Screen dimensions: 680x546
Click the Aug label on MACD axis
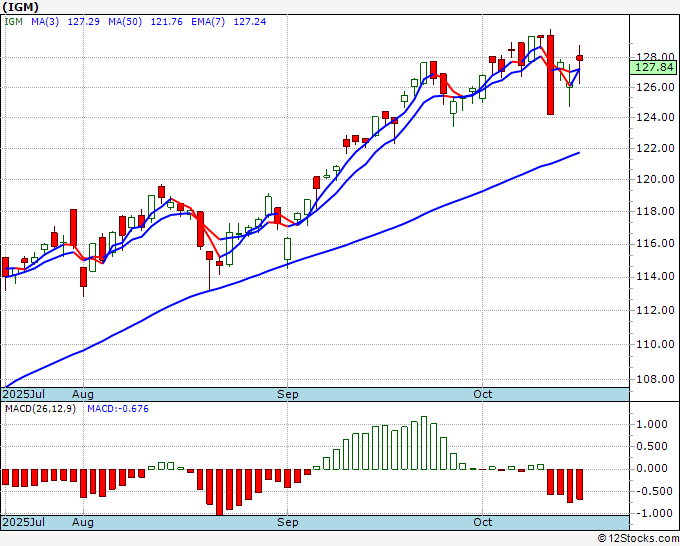coord(83,522)
